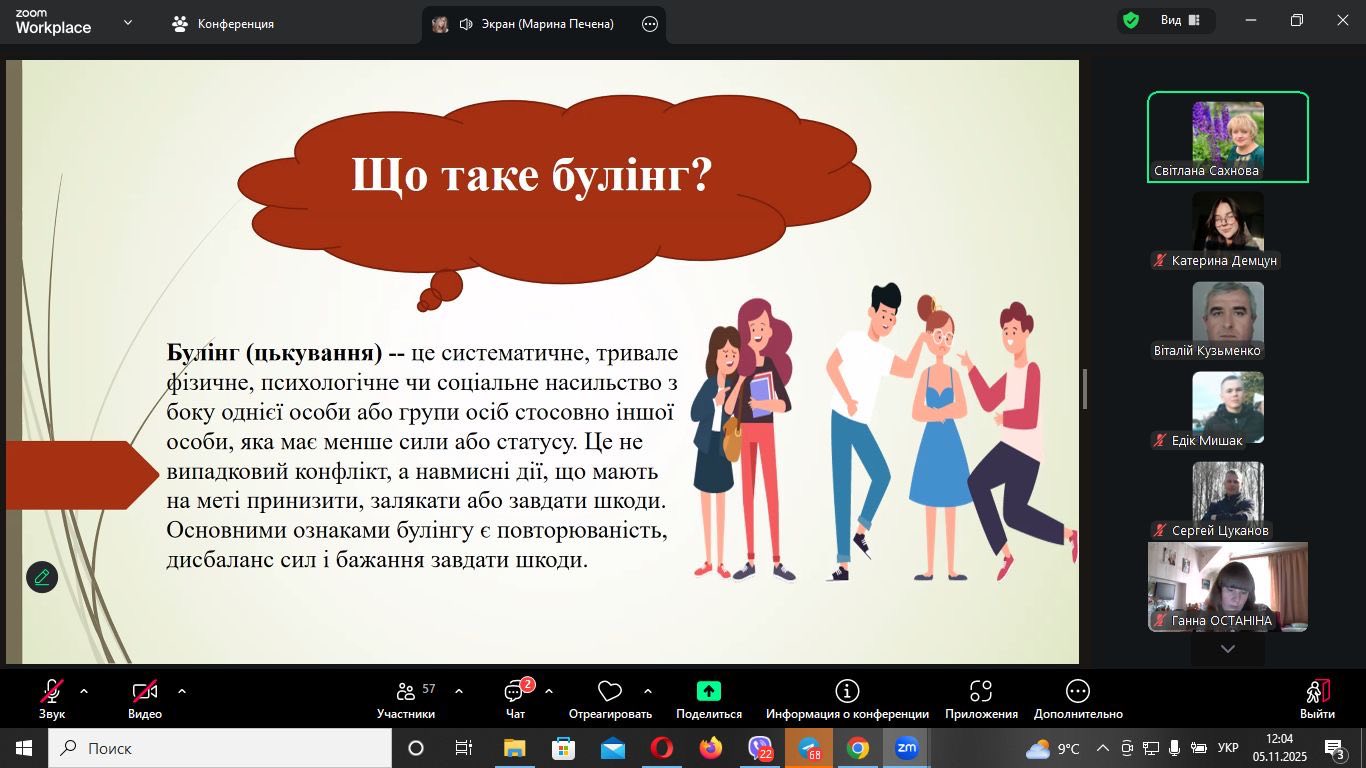Open the screen share options ellipsis

650,24
